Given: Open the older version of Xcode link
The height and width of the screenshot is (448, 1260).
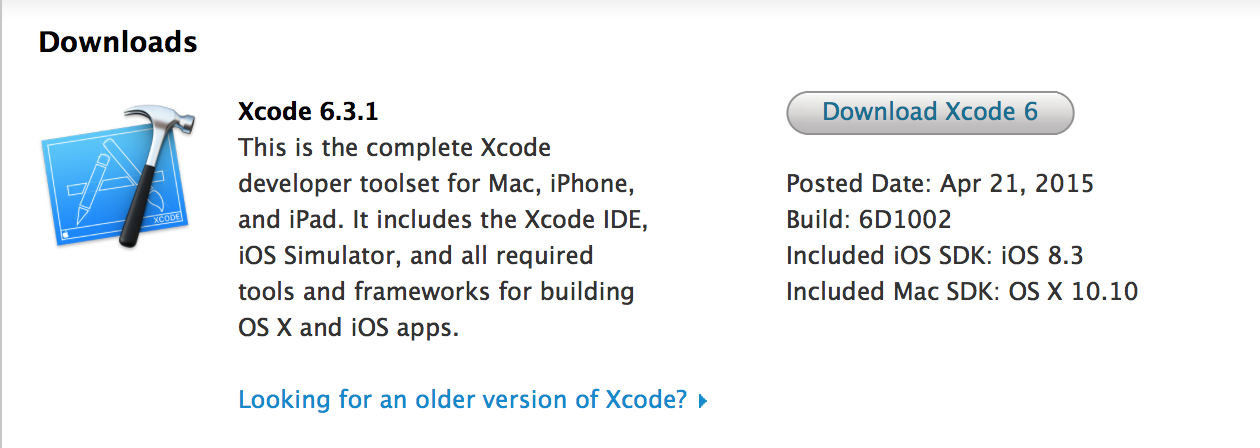Looking at the screenshot, I should click(462, 401).
